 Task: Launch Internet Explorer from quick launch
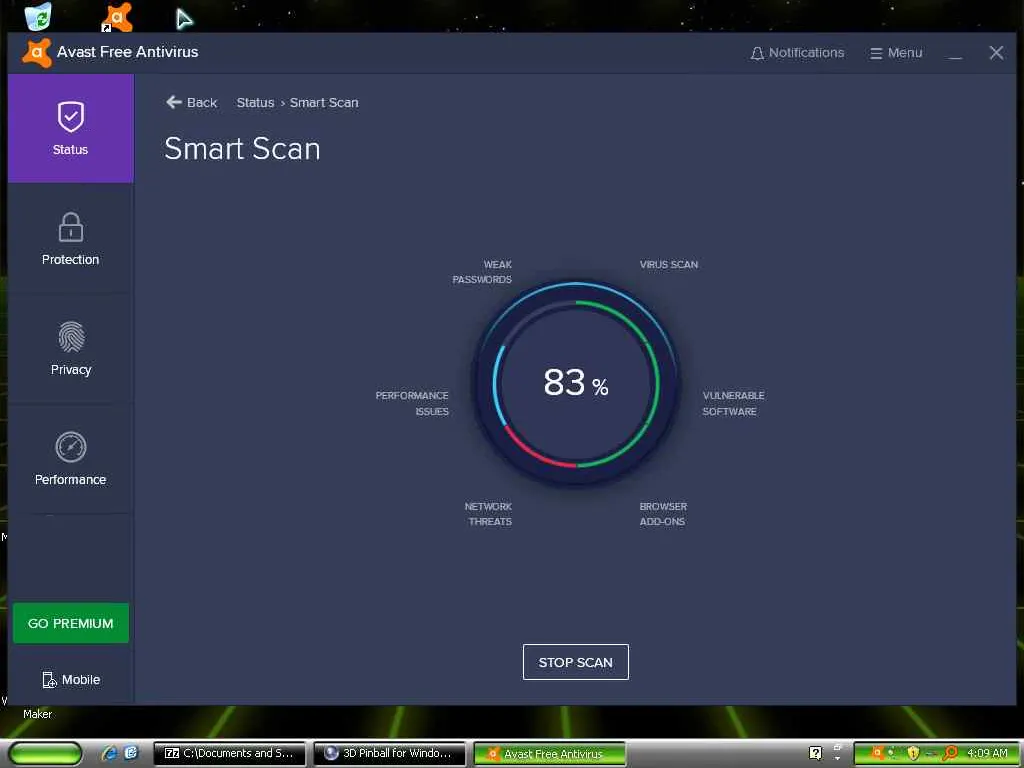click(x=110, y=753)
